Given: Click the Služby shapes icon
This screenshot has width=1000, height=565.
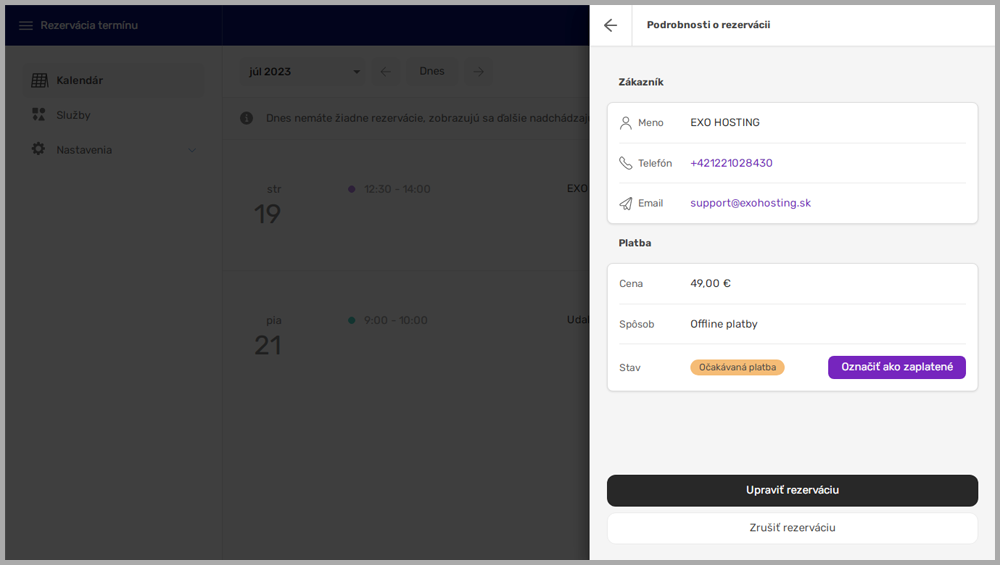Looking at the screenshot, I should tap(39, 115).
